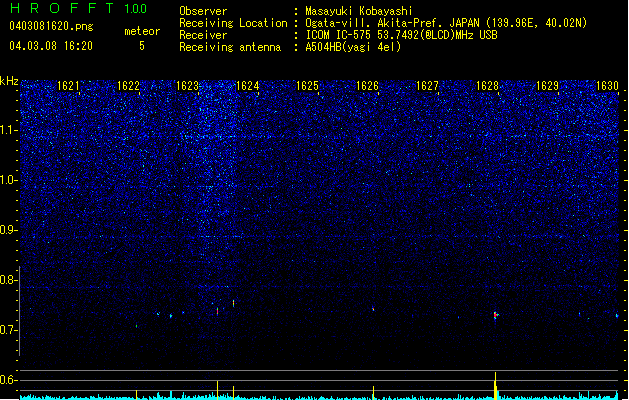Click the meteor echo near 1626
Screen dimensions: 629x400
[373, 309]
